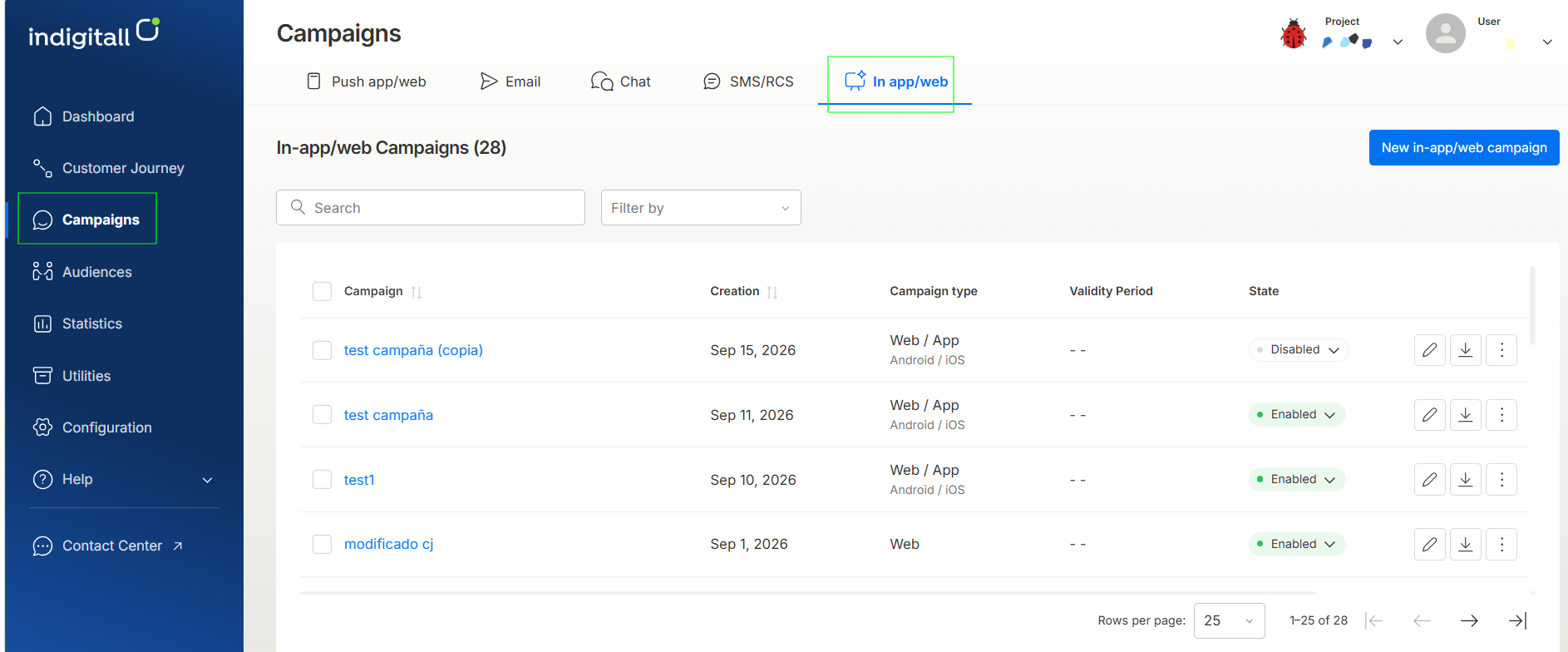Open the modificado cj campaign link
This screenshot has height=652, width=1568.
pyautogui.click(x=388, y=544)
